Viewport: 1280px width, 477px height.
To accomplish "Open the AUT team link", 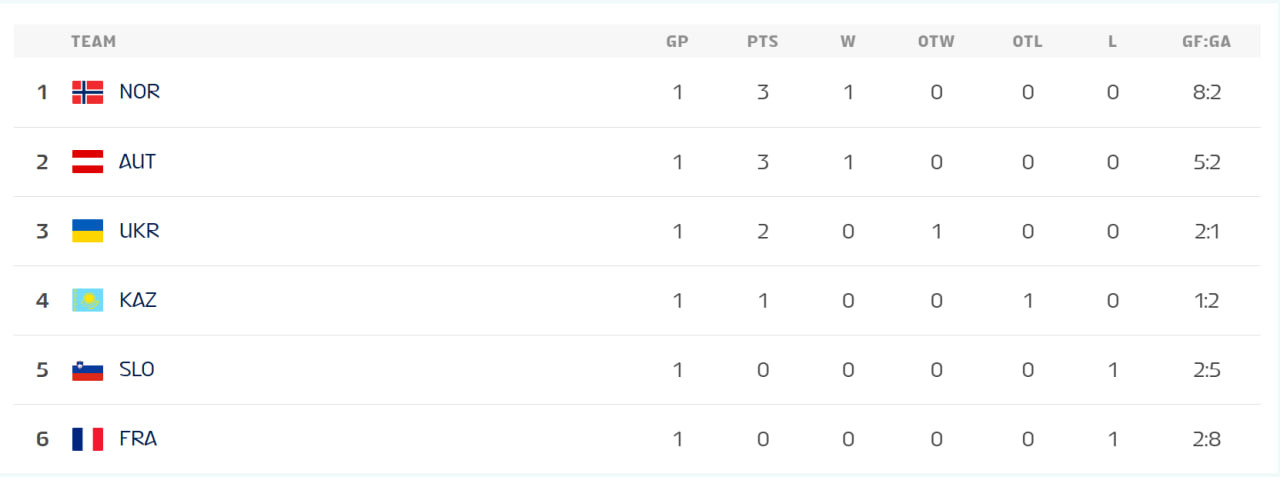I will click(137, 162).
